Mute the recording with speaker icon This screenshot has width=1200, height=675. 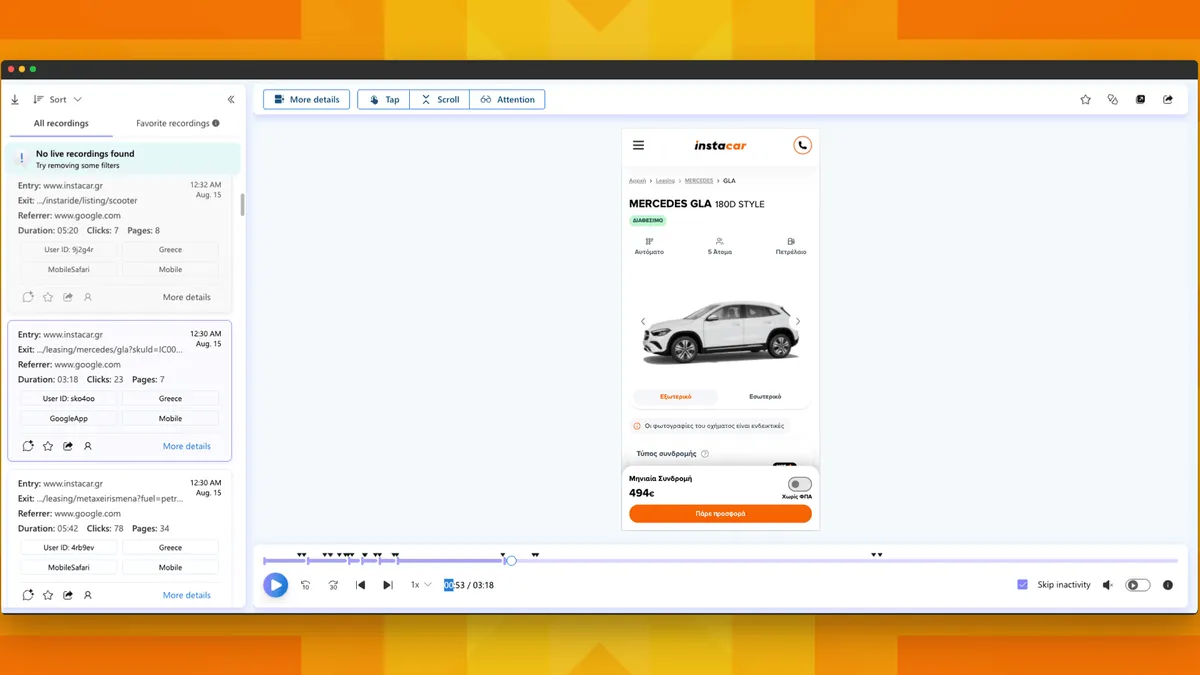tap(1108, 585)
